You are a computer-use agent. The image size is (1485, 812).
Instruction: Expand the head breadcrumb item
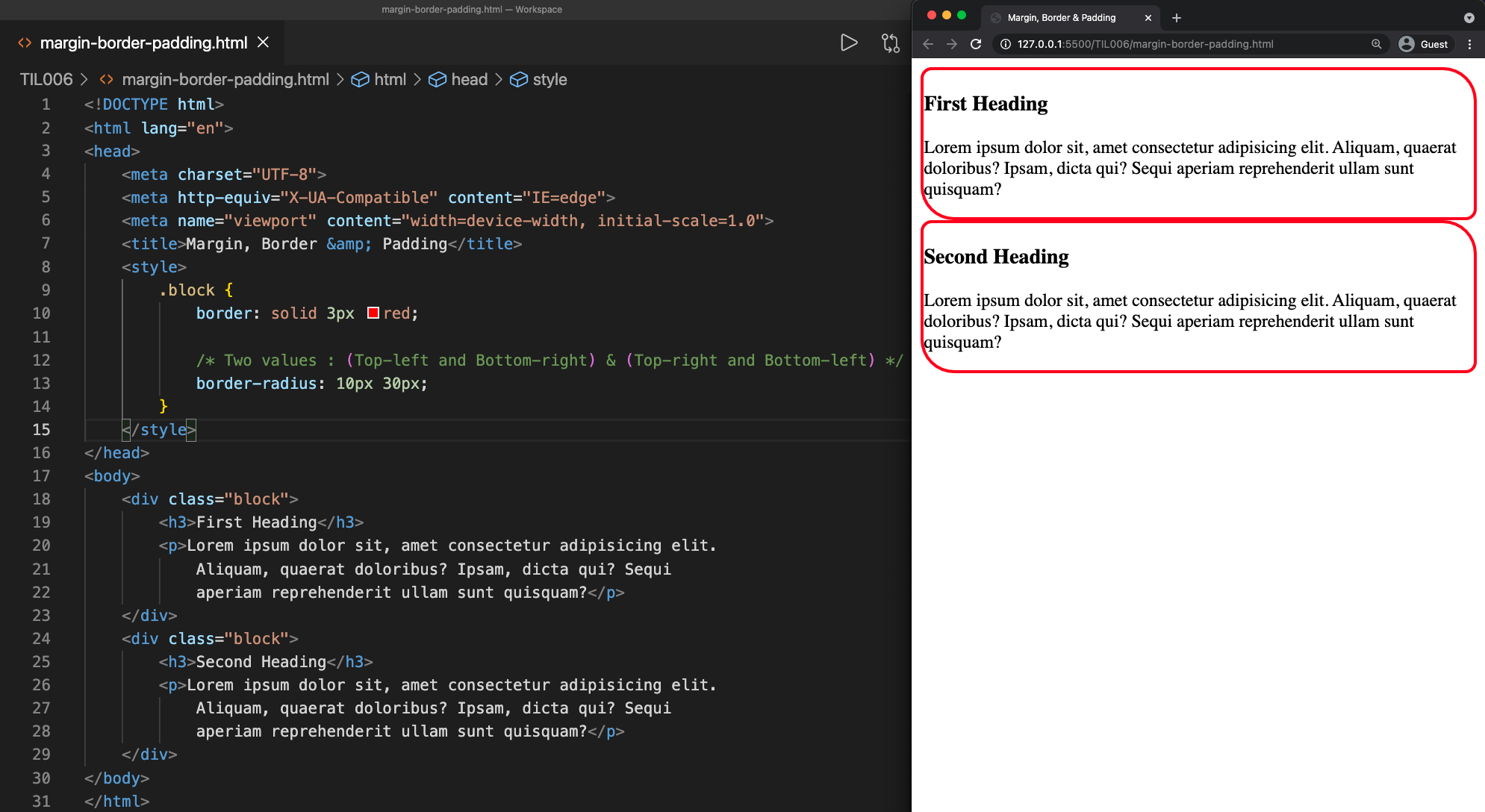pos(468,80)
